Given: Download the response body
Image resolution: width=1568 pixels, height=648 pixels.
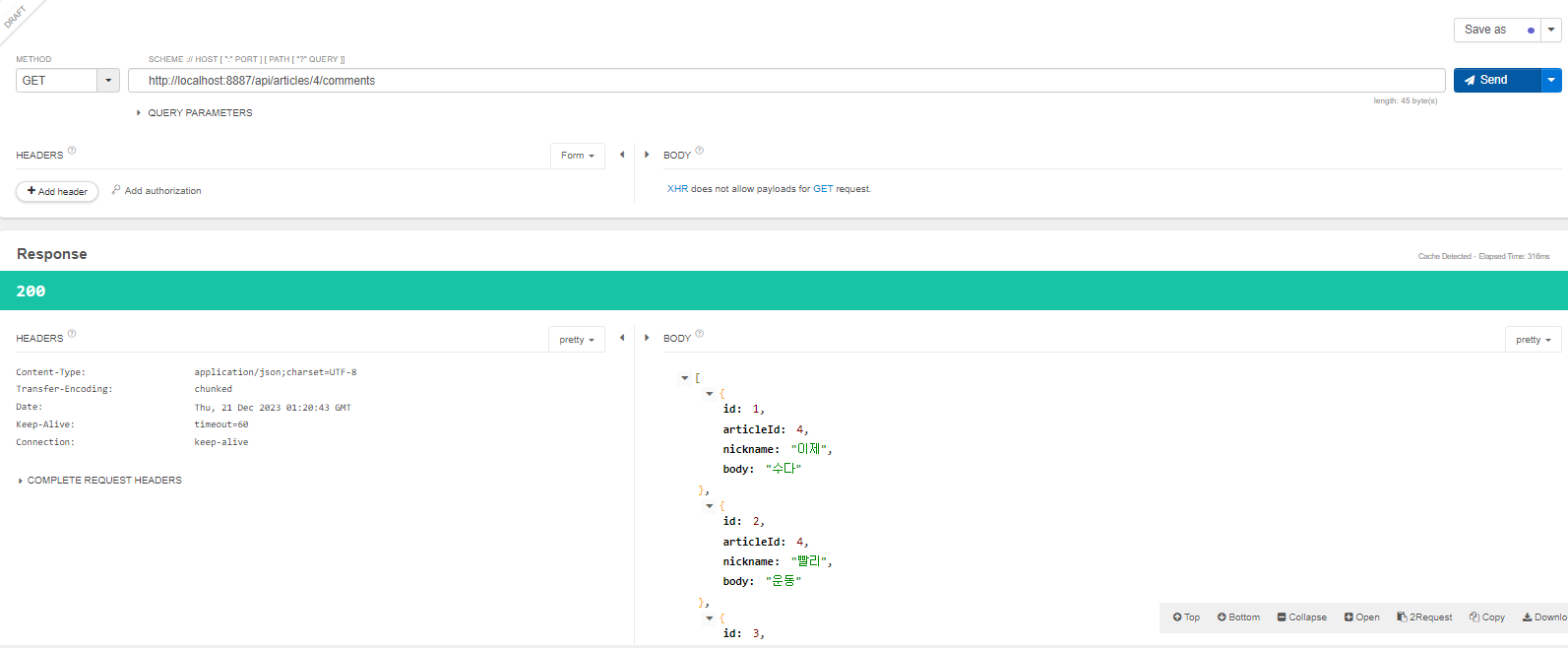Looking at the screenshot, I should click(1544, 617).
